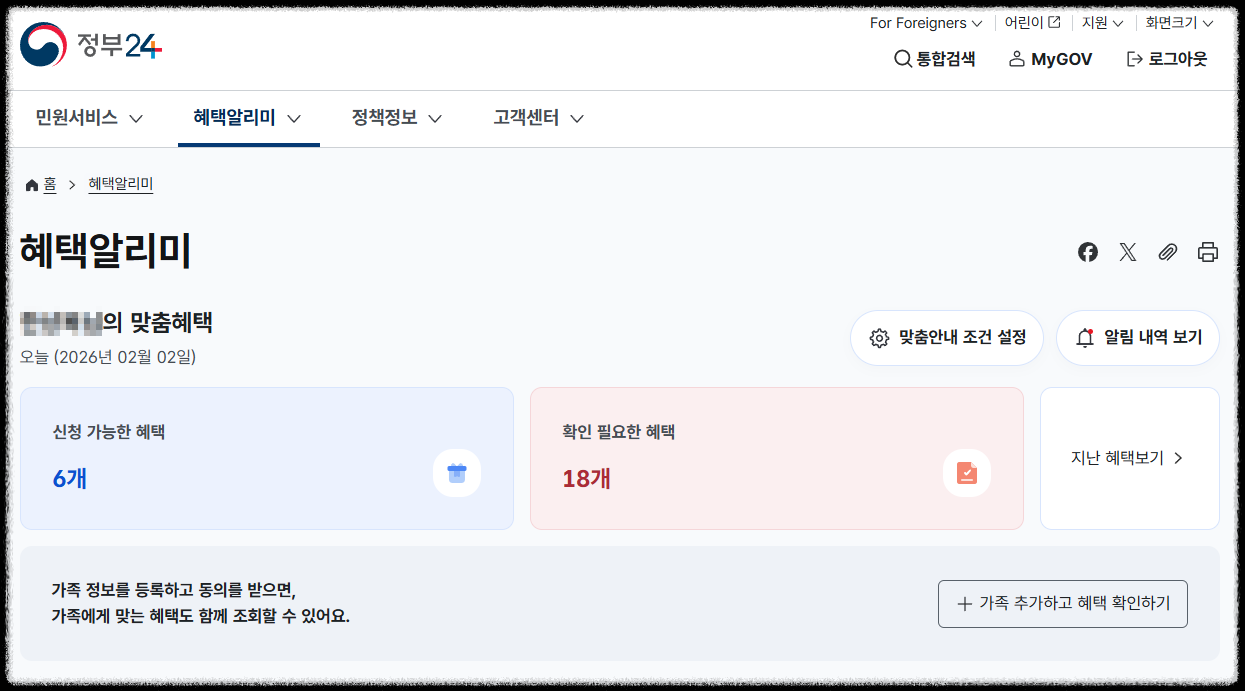The width and height of the screenshot is (1245, 691).
Task: Open the 지원 dropdown
Action: [1100, 22]
